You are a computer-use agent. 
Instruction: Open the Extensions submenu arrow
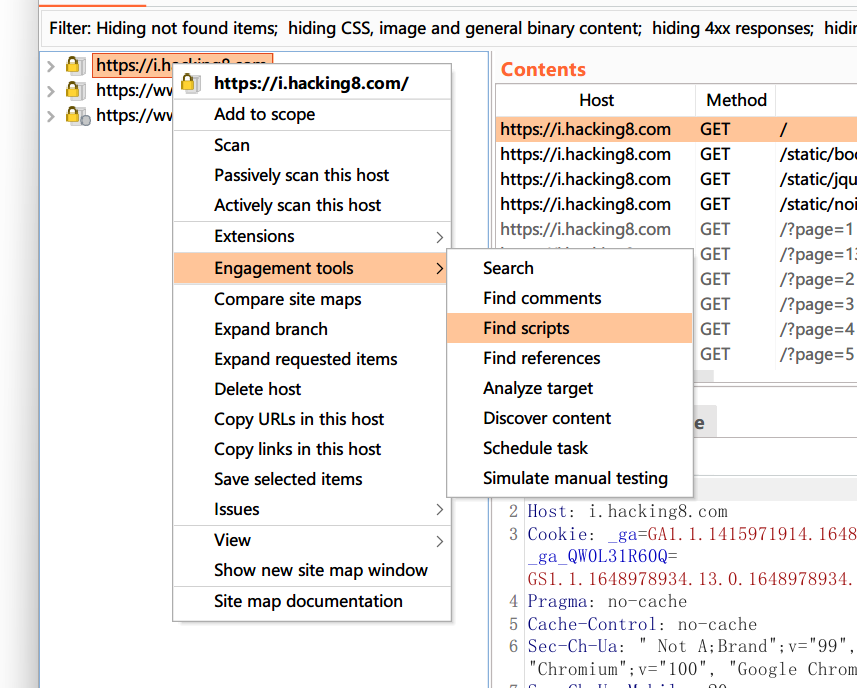[x=439, y=237]
